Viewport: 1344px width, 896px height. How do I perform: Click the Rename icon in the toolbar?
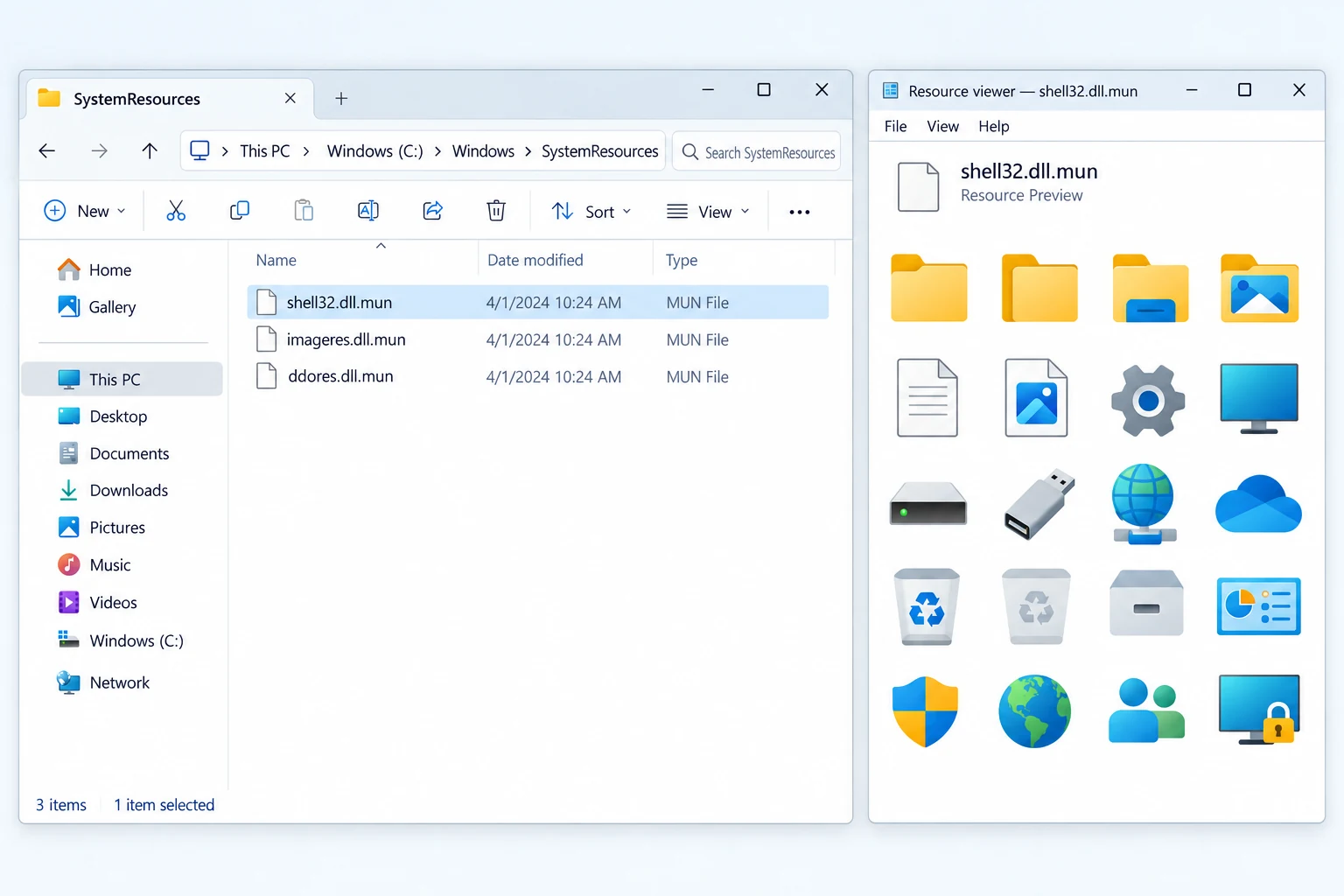pos(368,211)
